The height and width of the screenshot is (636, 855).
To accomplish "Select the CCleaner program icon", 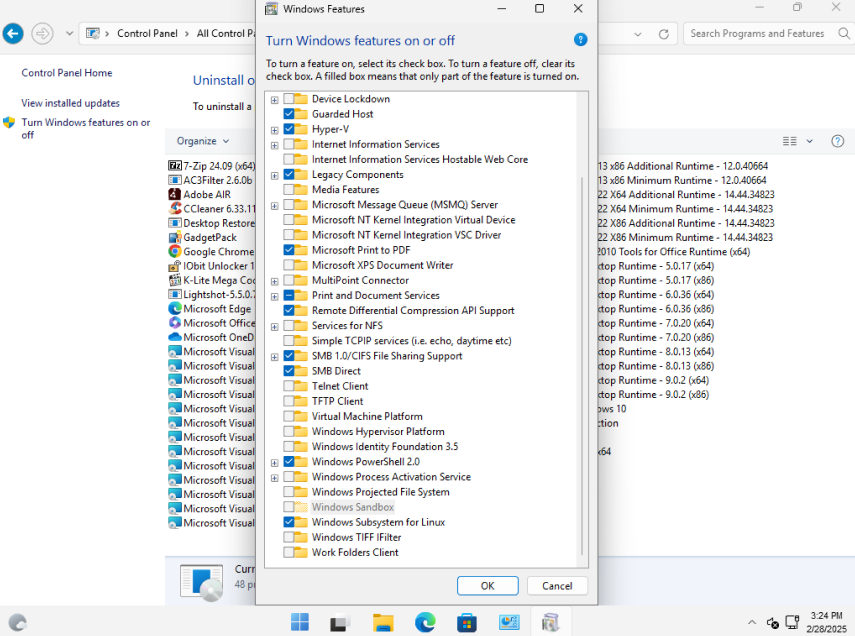I will tap(174, 208).
